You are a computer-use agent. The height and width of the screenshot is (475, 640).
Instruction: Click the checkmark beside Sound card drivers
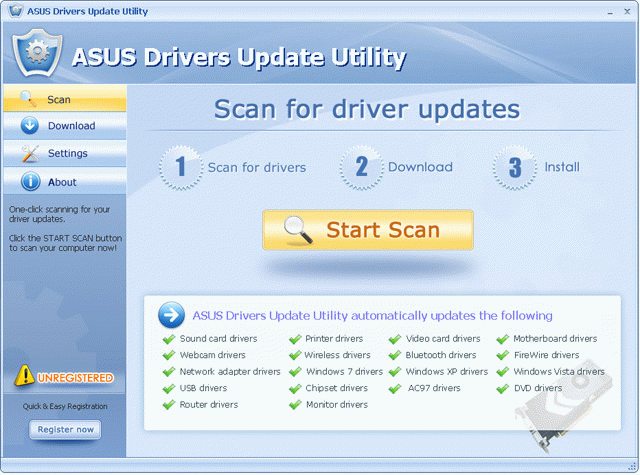[169, 339]
